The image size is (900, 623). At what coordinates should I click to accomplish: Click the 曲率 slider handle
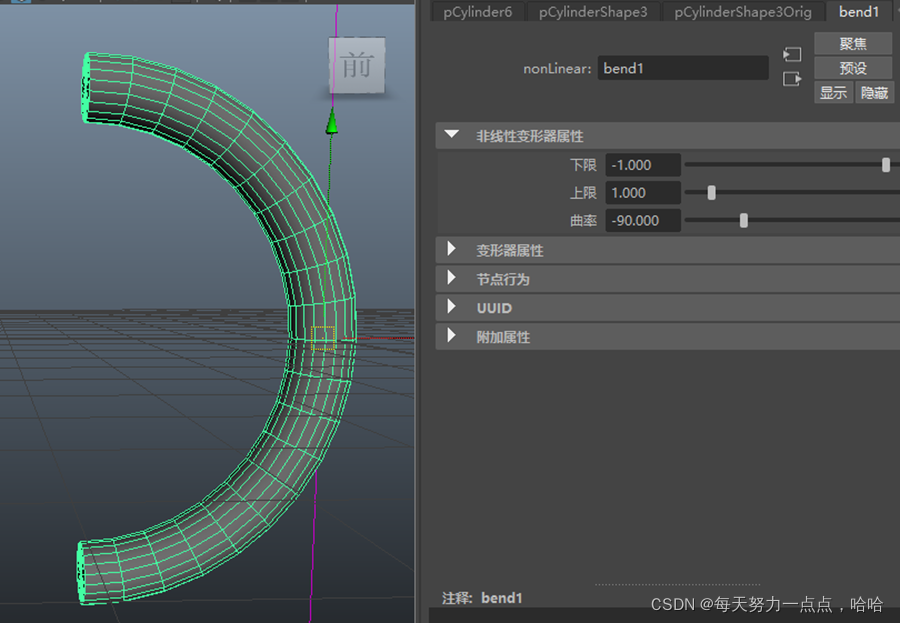(743, 220)
